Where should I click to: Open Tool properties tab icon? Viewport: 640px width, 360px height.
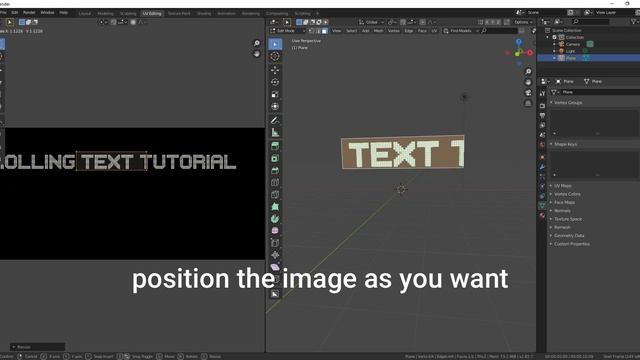pyautogui.click(x=542, y=94)
